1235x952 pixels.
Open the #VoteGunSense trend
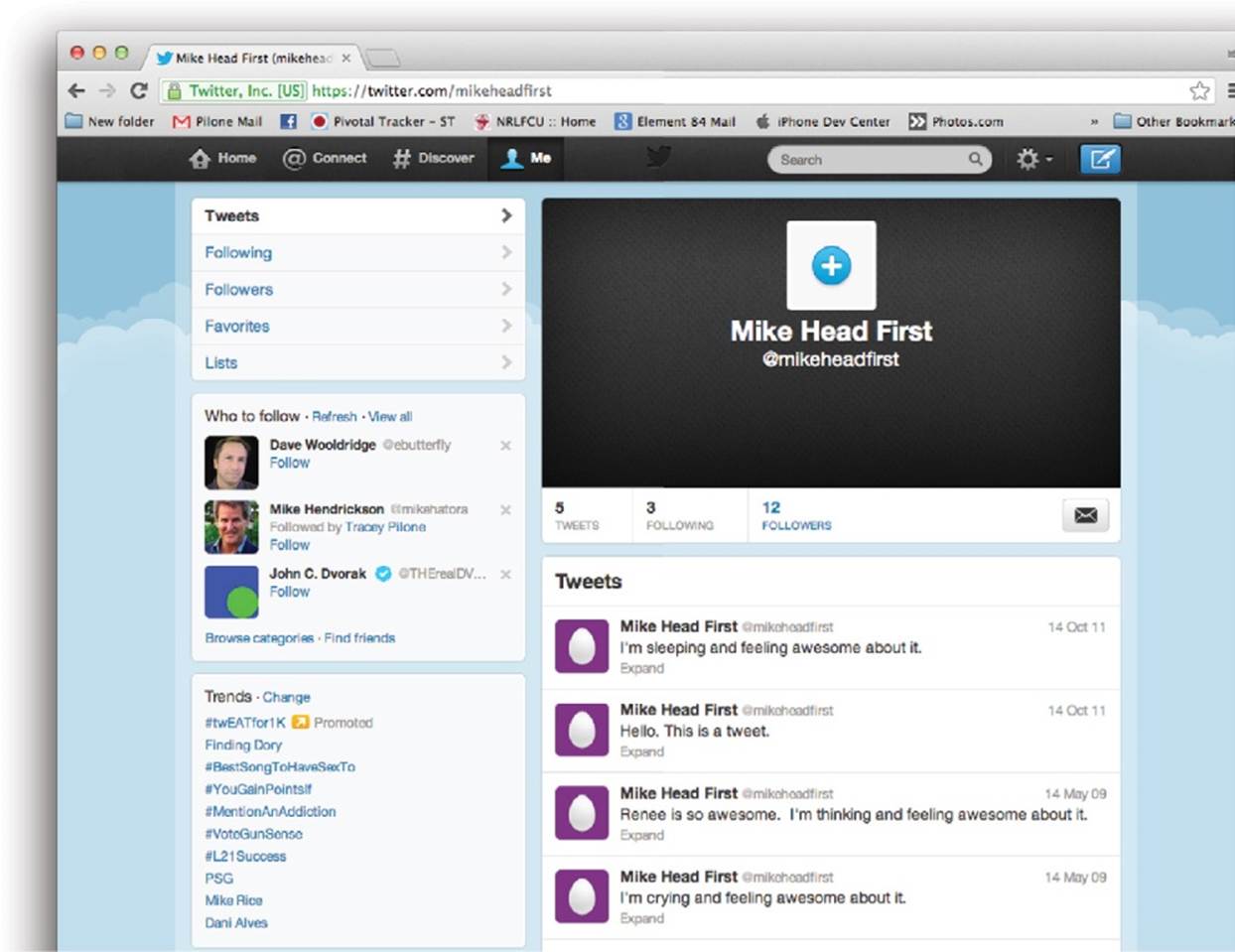(x=253, y=834)
